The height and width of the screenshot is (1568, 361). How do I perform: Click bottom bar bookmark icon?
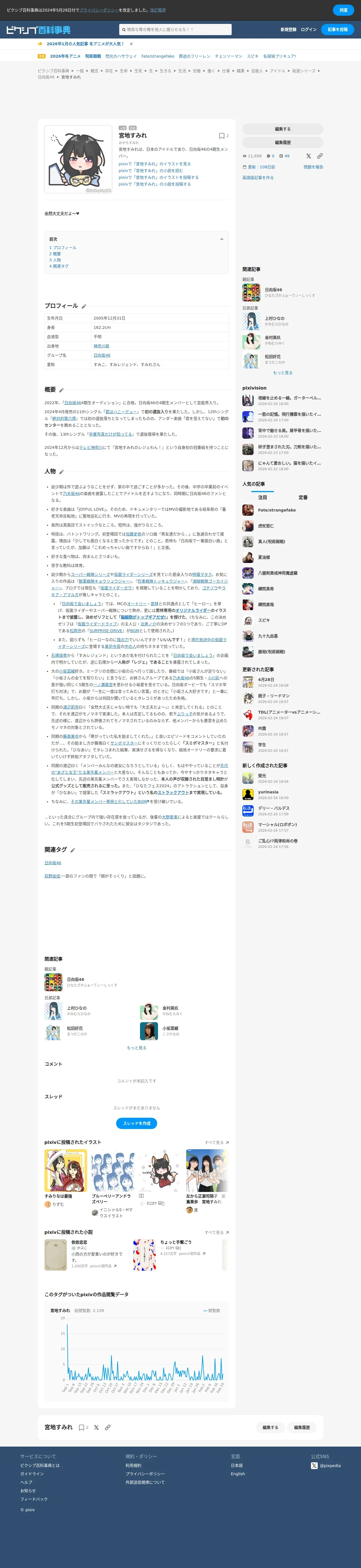click(x=81, y=1427)
